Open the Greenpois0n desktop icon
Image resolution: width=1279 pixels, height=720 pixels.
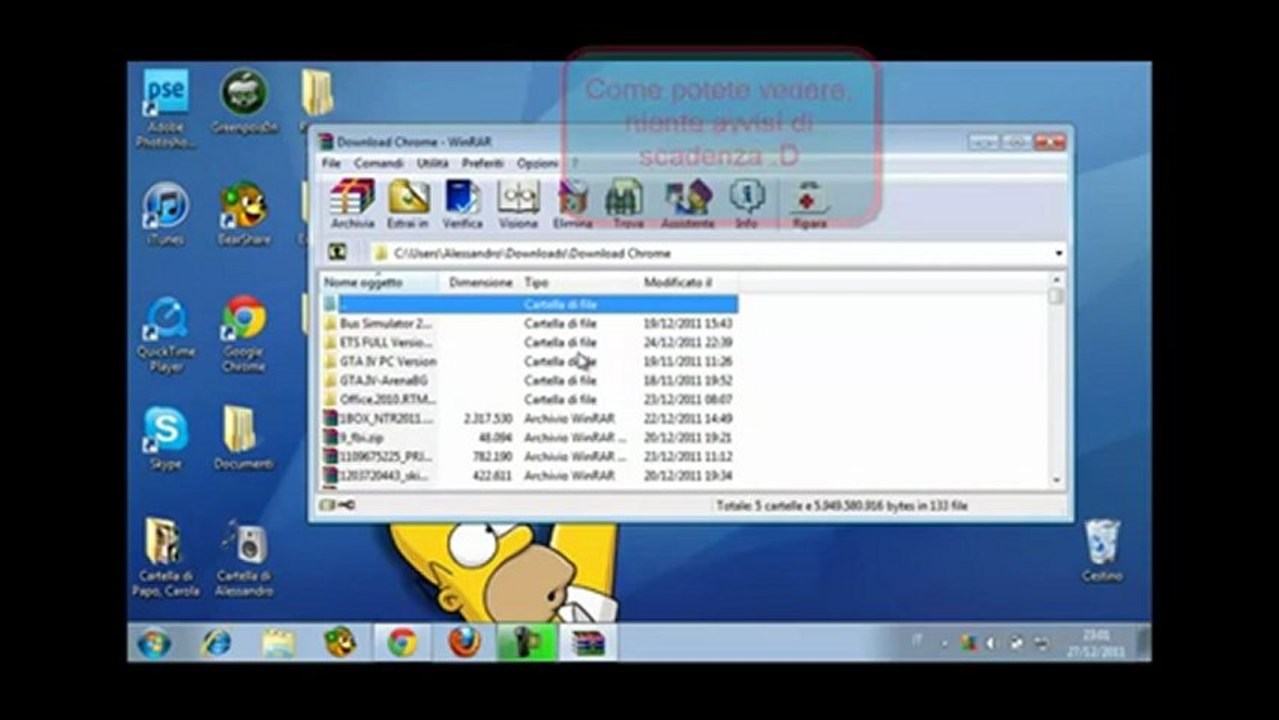click(244, 101)
